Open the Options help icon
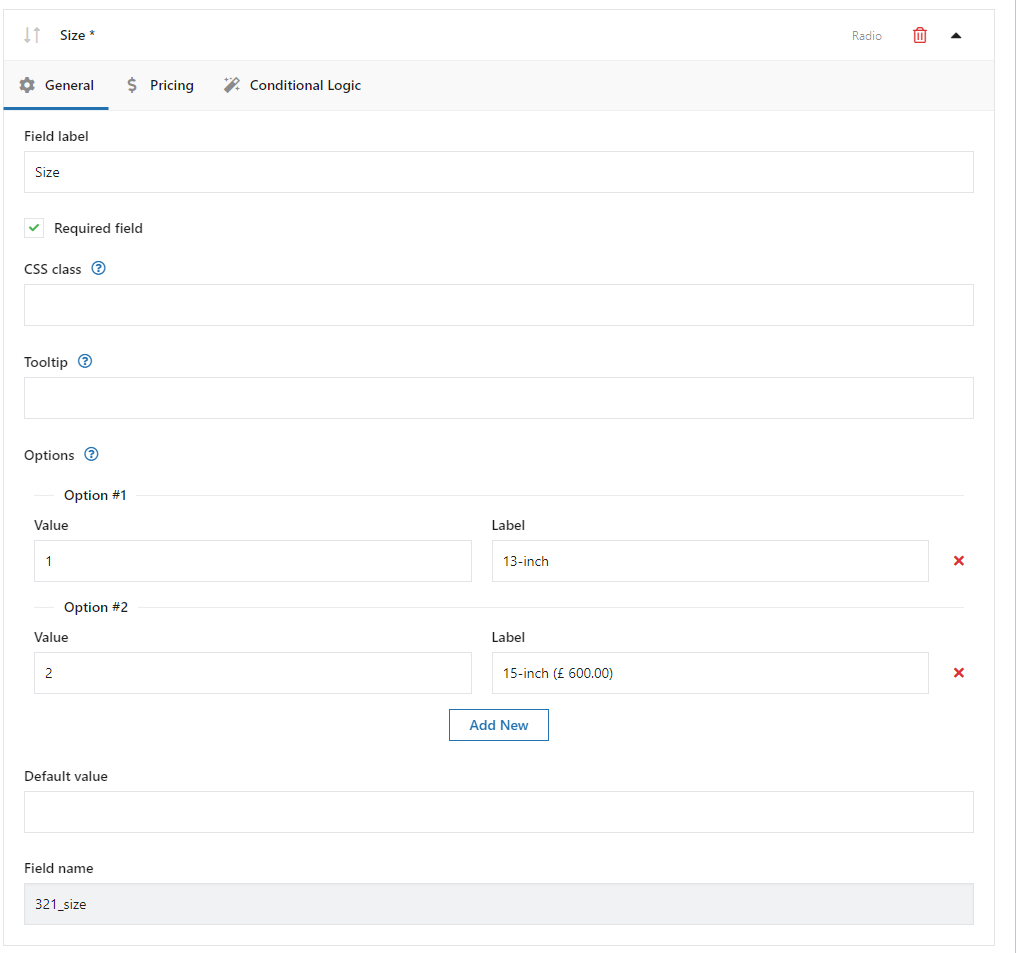This screenshot has height=953, width=1016. point(91,454)
